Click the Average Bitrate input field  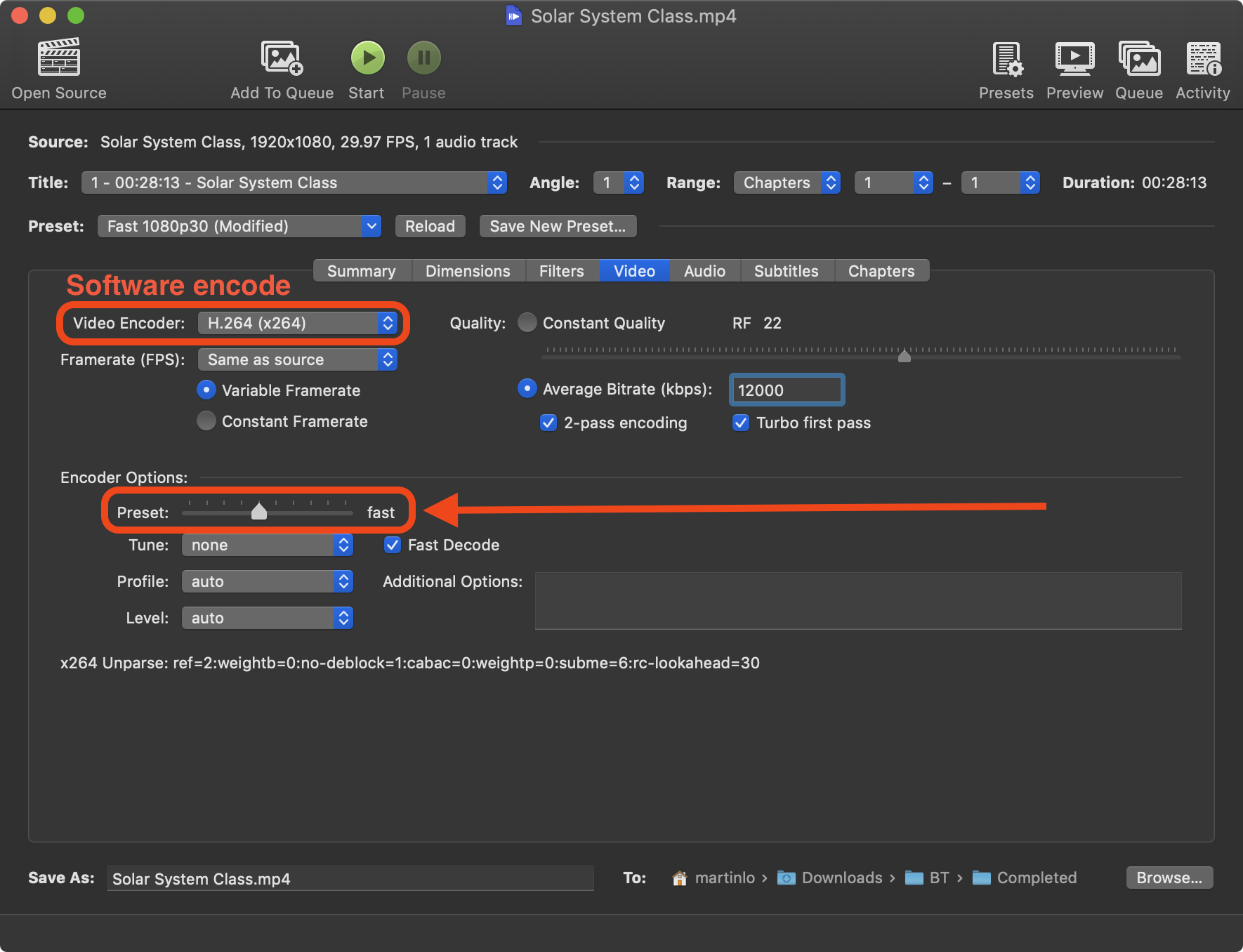[787, 390]
